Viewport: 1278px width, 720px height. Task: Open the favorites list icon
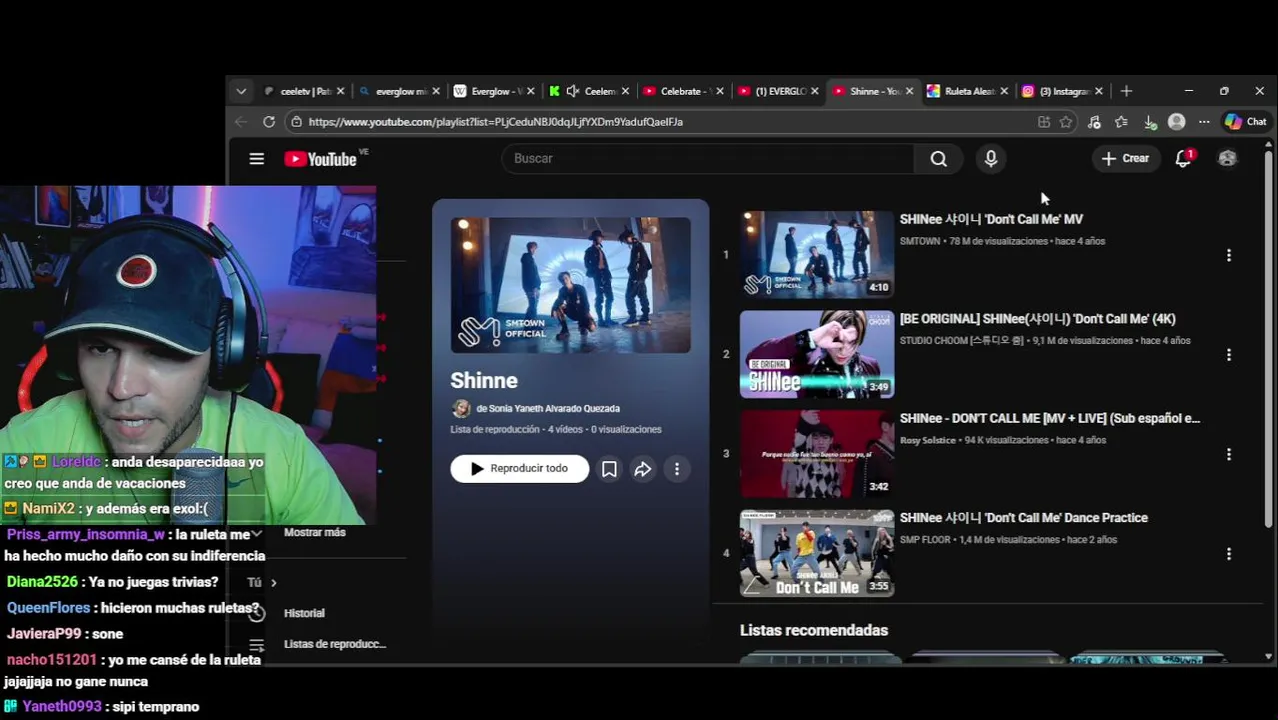tap(1121, 121)
